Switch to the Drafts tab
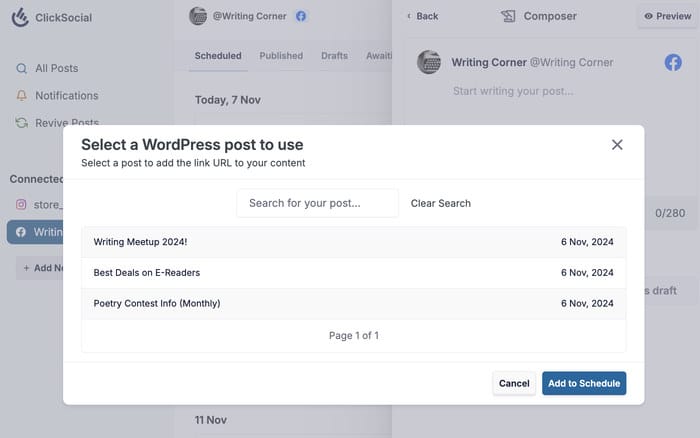Viewport: 700px width, 438px height. 334,56
